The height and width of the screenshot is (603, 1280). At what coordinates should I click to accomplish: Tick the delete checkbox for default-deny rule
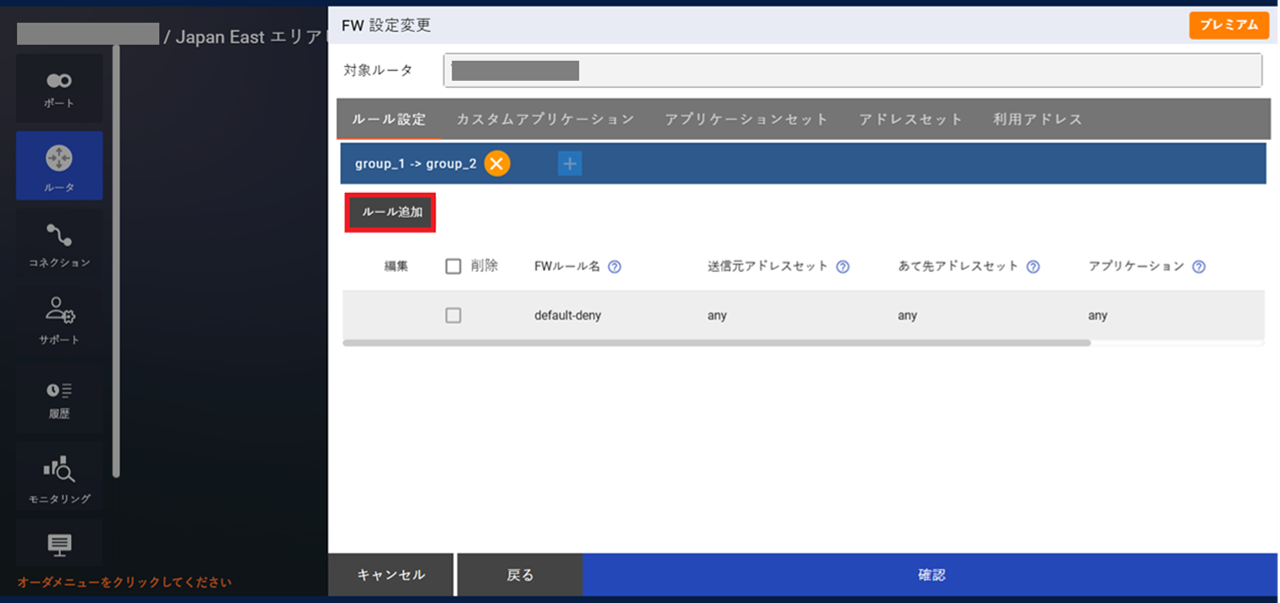pos(453,315)
